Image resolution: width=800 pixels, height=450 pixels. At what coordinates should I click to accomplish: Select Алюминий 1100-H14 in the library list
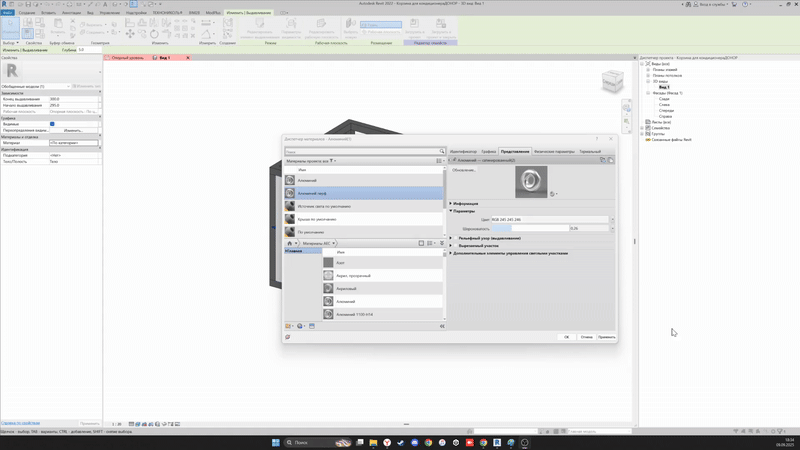click(x=383, y=314)
